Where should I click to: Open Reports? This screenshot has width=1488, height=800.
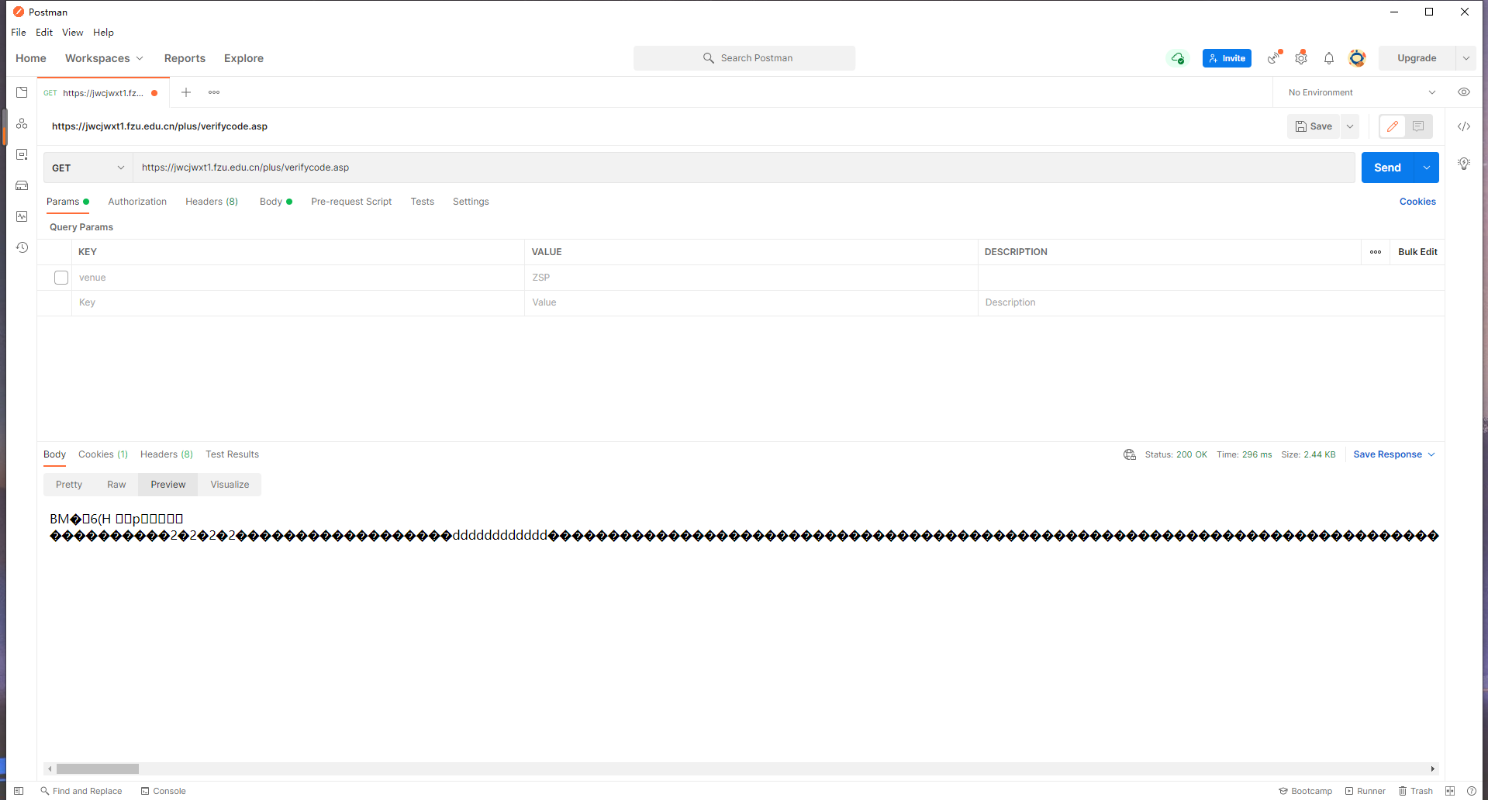click(185, 58)
